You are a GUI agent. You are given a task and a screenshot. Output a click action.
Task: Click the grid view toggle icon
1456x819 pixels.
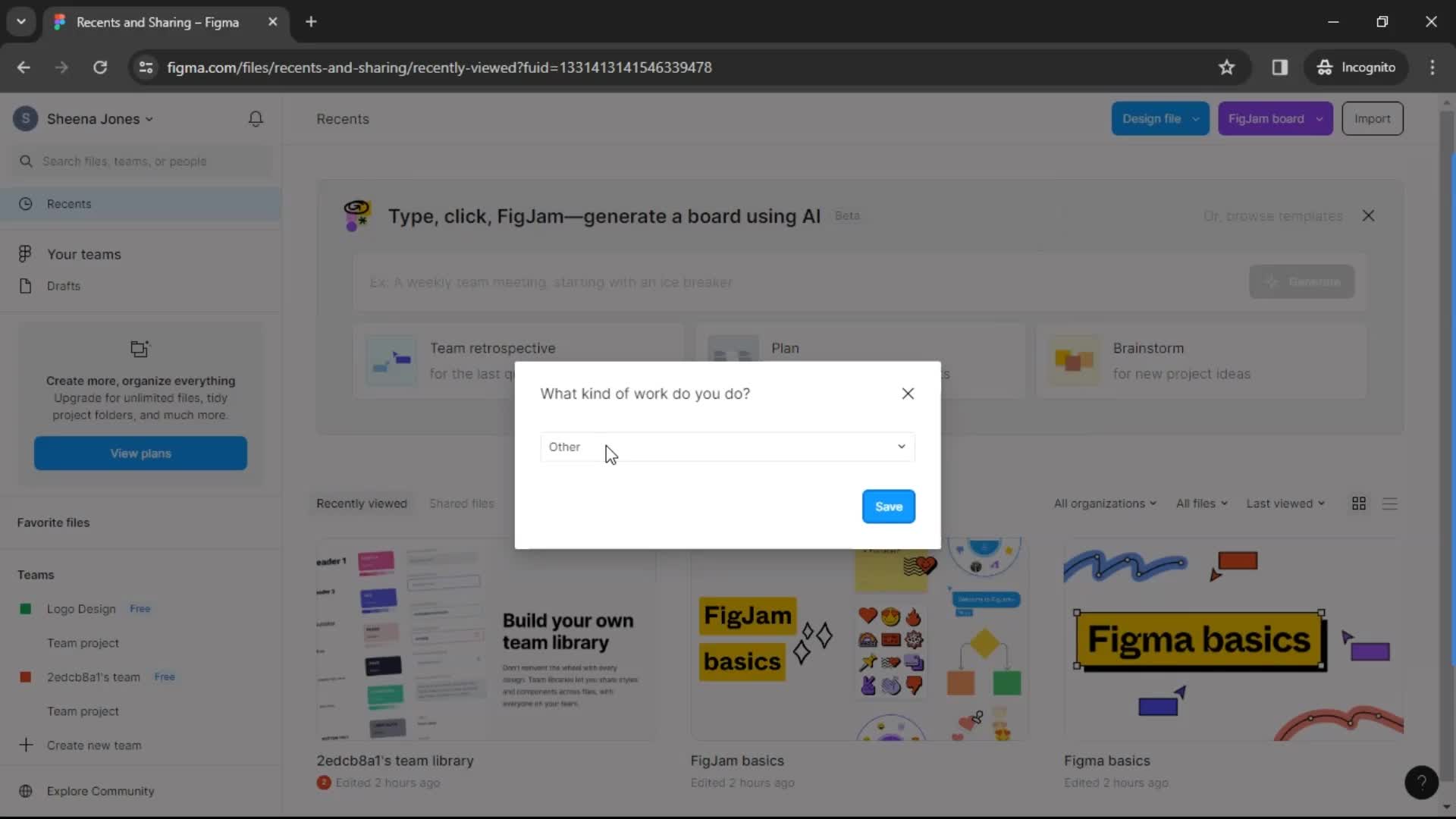coord(1359,503)
